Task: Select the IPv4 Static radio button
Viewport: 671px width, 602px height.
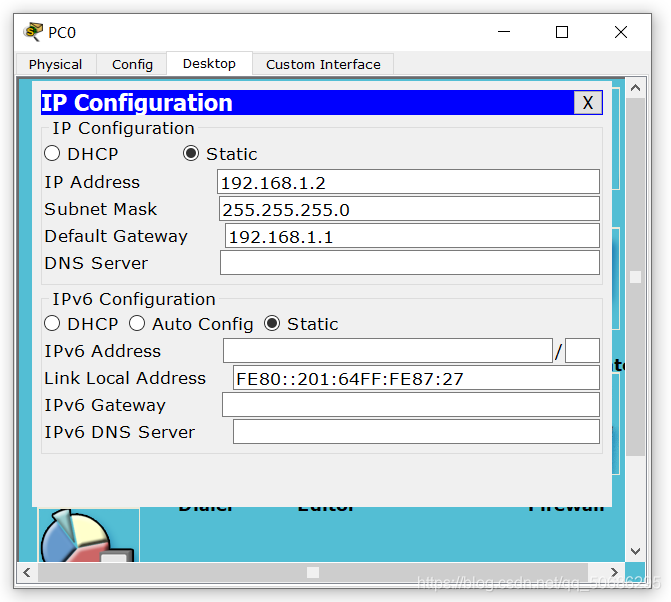Action: tap(191, 154)
